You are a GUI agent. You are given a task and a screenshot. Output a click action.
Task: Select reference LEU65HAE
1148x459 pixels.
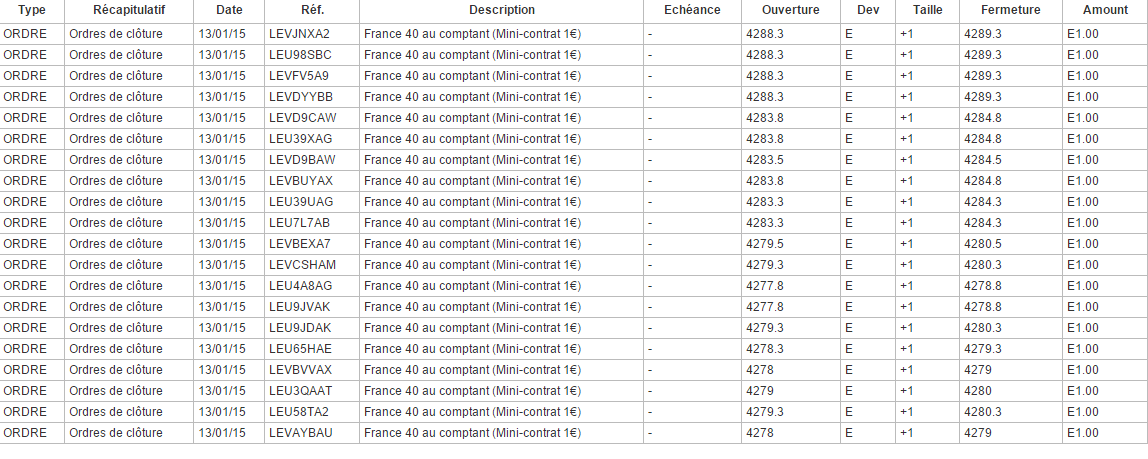pyautogui.click(x=300, y=349)
